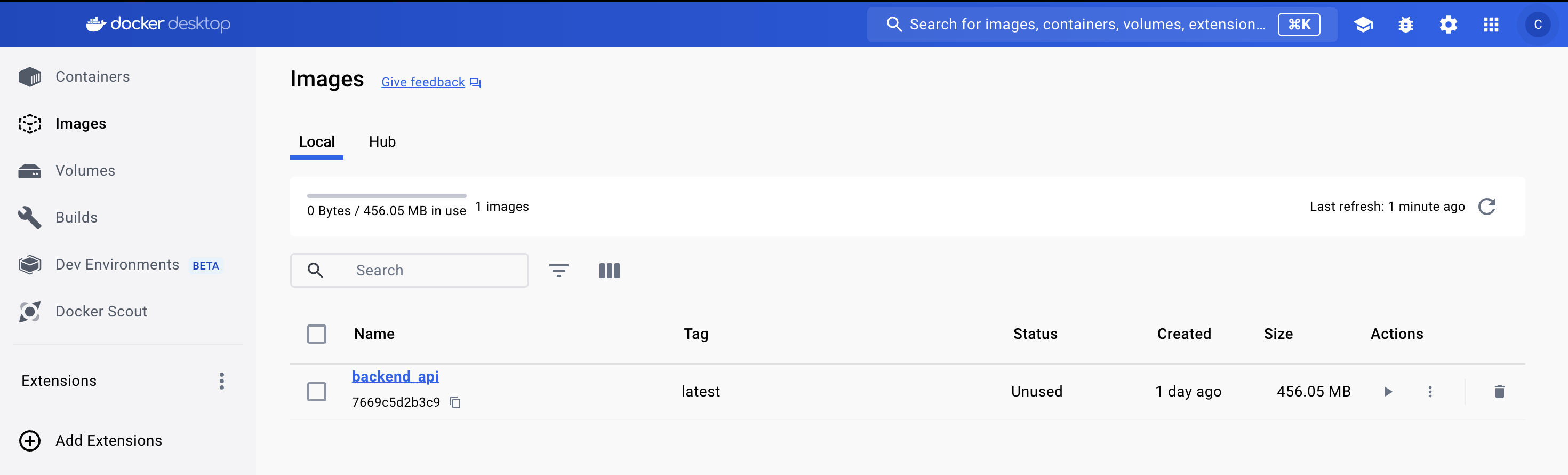This screenshot has width=1568, height=475.
Task: Click the disk usage progress bar
Action: click(387, 196)
